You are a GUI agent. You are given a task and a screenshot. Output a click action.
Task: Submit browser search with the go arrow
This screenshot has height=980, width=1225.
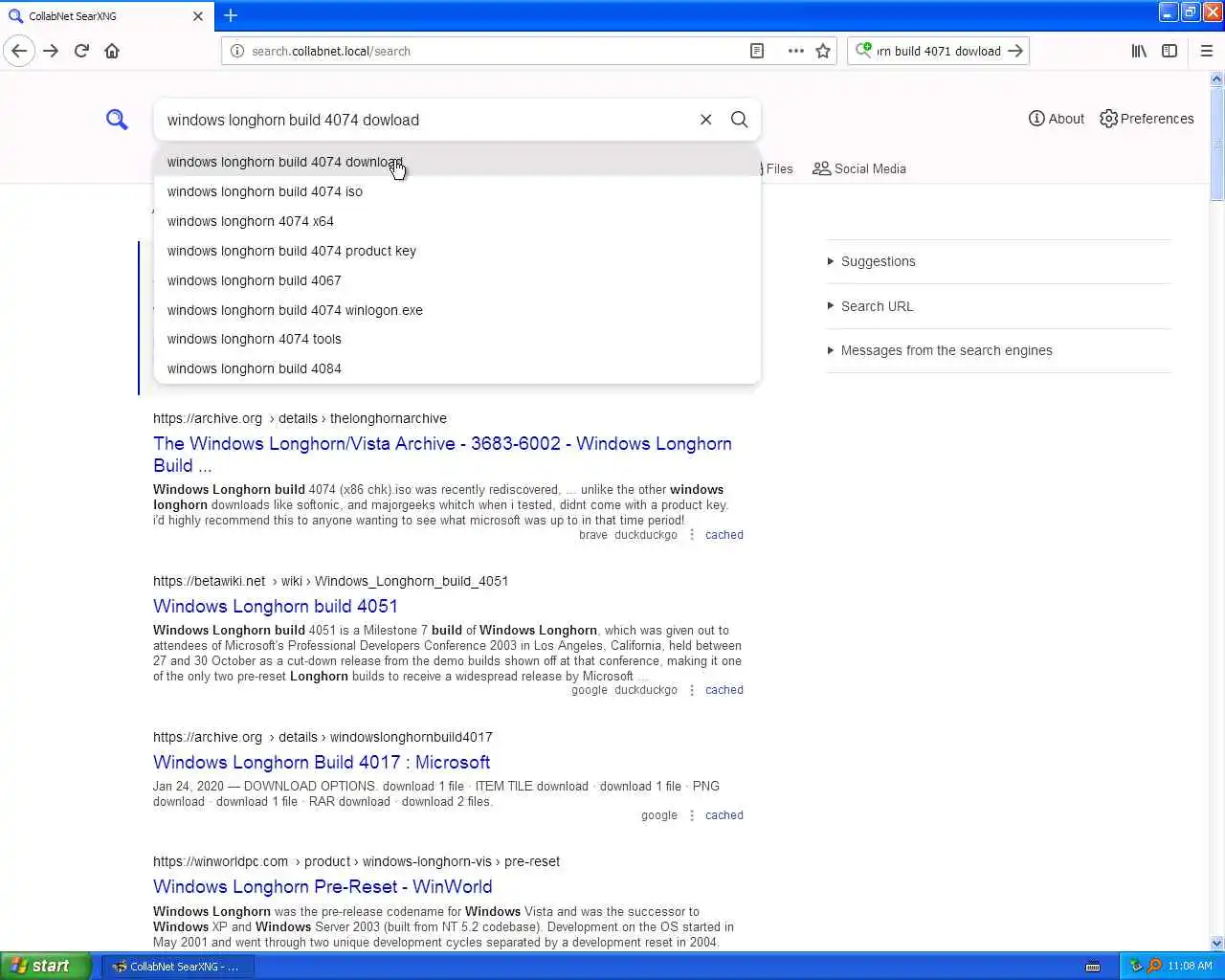pos(1015,51)
